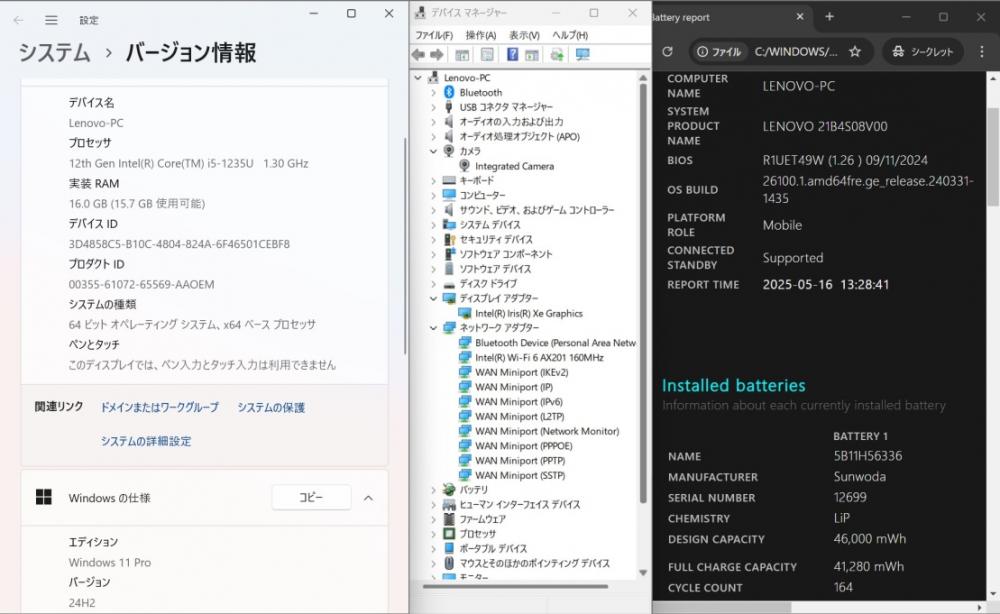Click FULL CHARGE CAPACITY value 41,280 mWh
1000x614 pixels.
pyautogui.click(x=868, y=566)
